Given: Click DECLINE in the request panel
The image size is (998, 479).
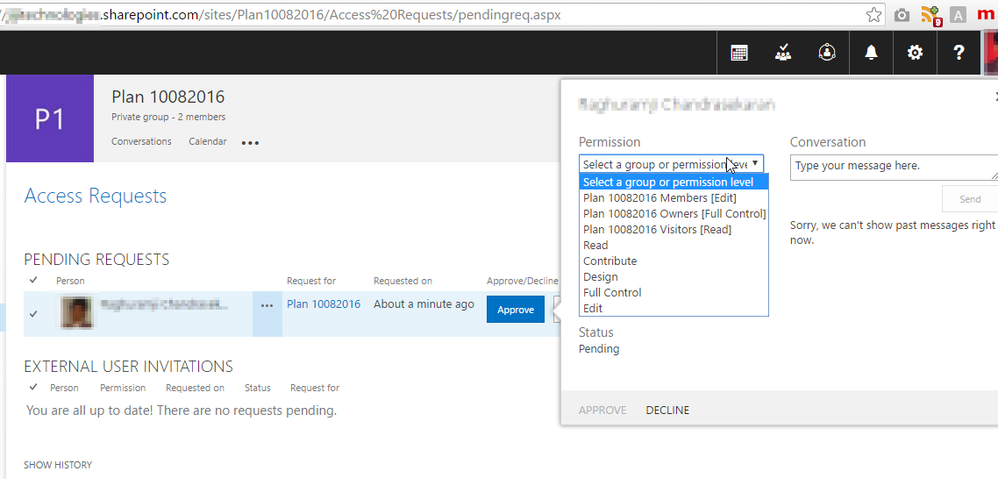Looking at the screenshot, I should coord(667,410).
